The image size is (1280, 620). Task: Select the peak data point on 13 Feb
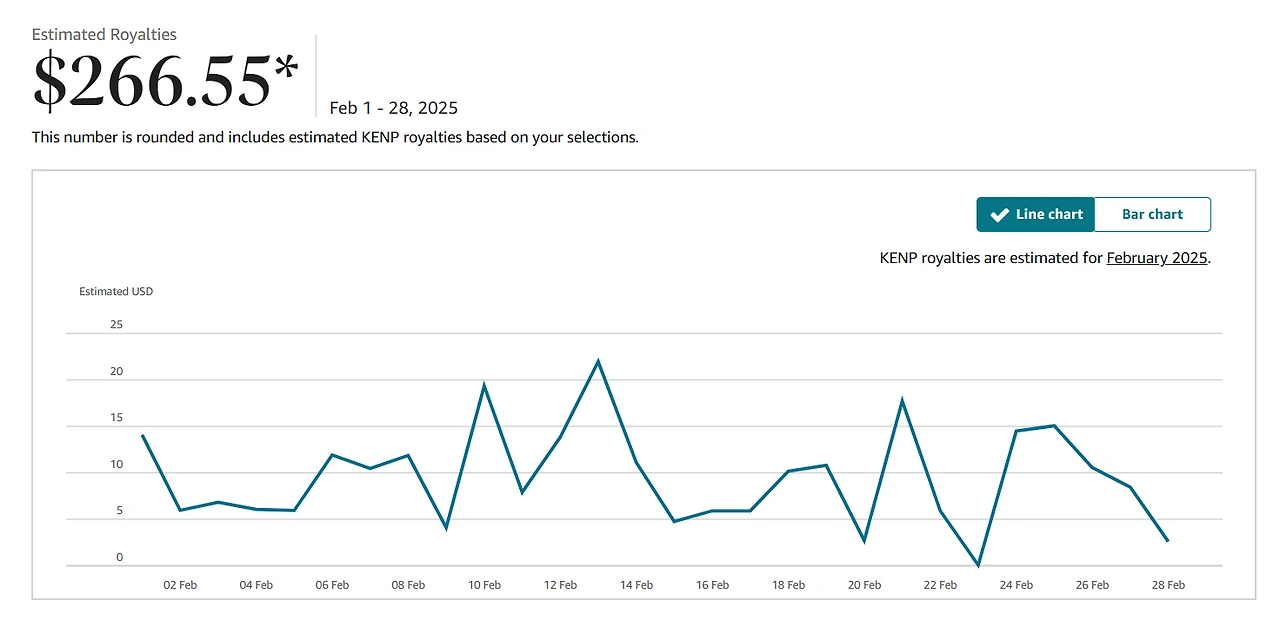point(598,357)
